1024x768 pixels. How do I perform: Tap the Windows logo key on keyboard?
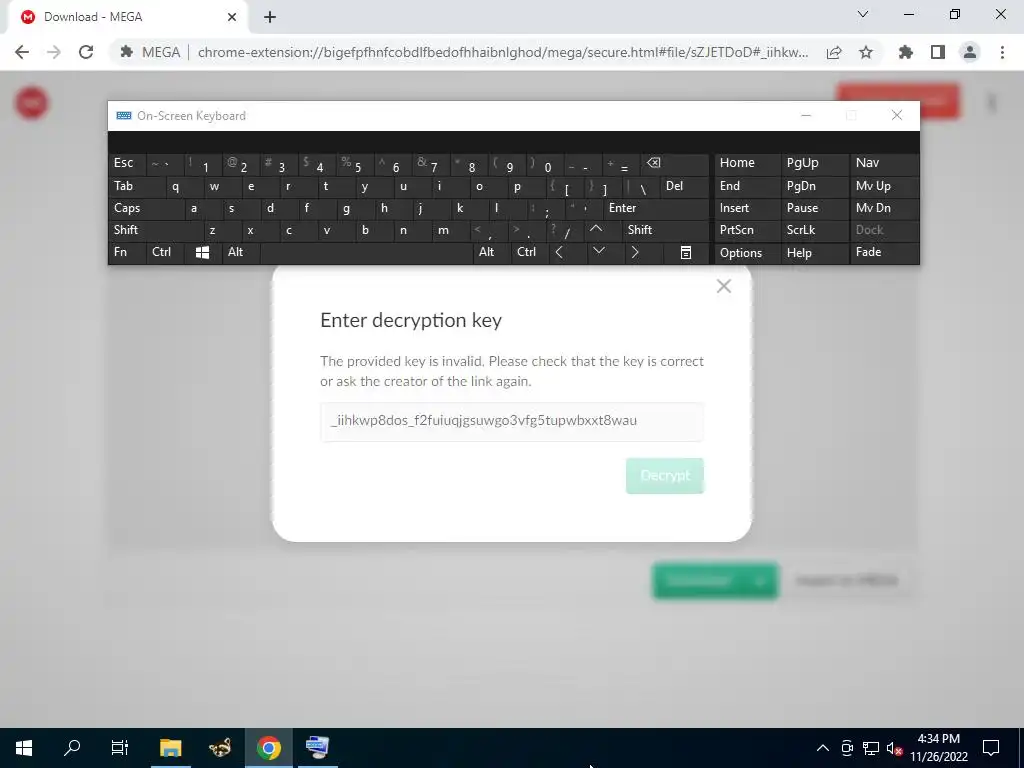tap(202, 253)
